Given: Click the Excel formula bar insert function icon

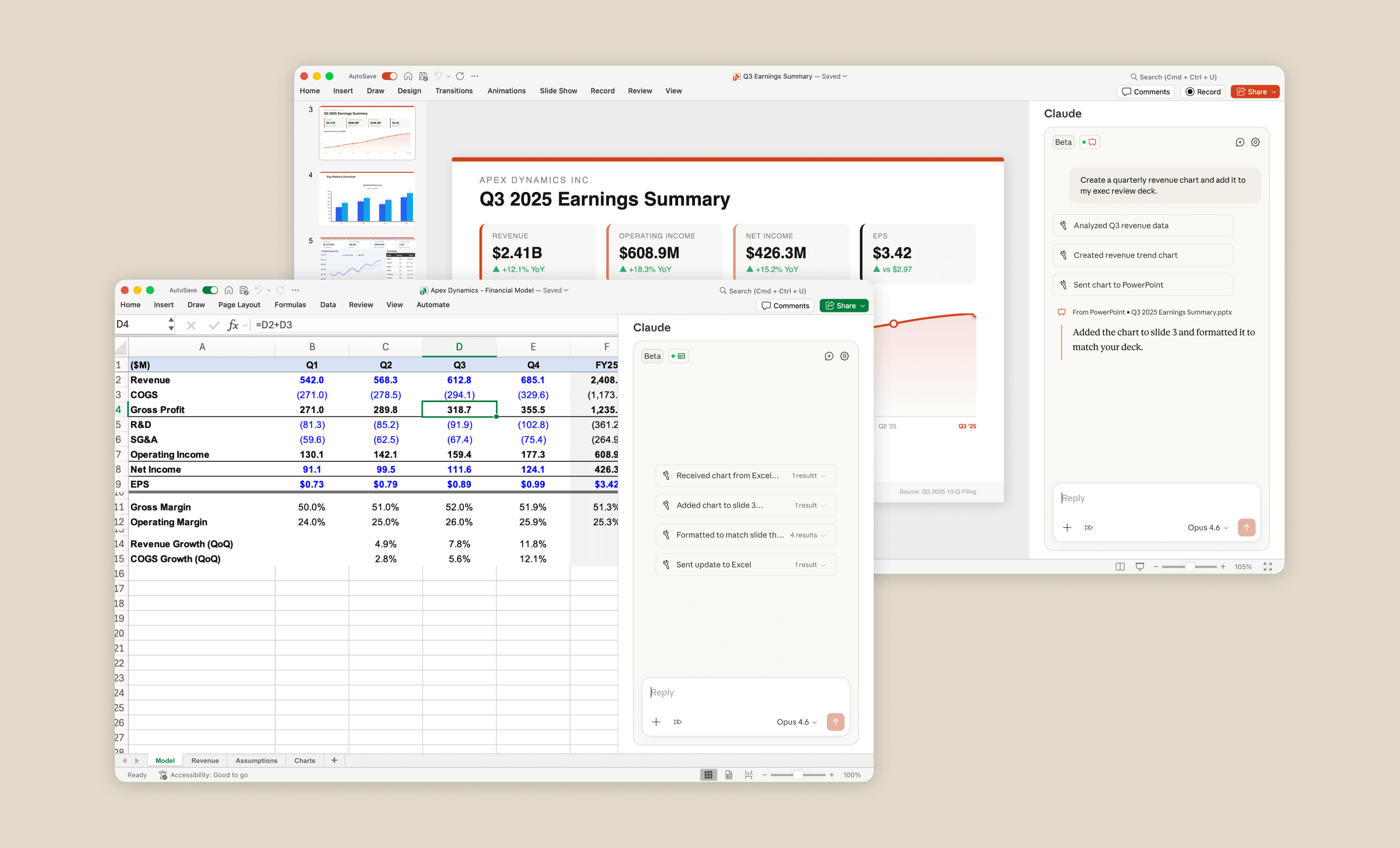Looking at the screenshot, I should pyautogui.click(x=232, y=325).
